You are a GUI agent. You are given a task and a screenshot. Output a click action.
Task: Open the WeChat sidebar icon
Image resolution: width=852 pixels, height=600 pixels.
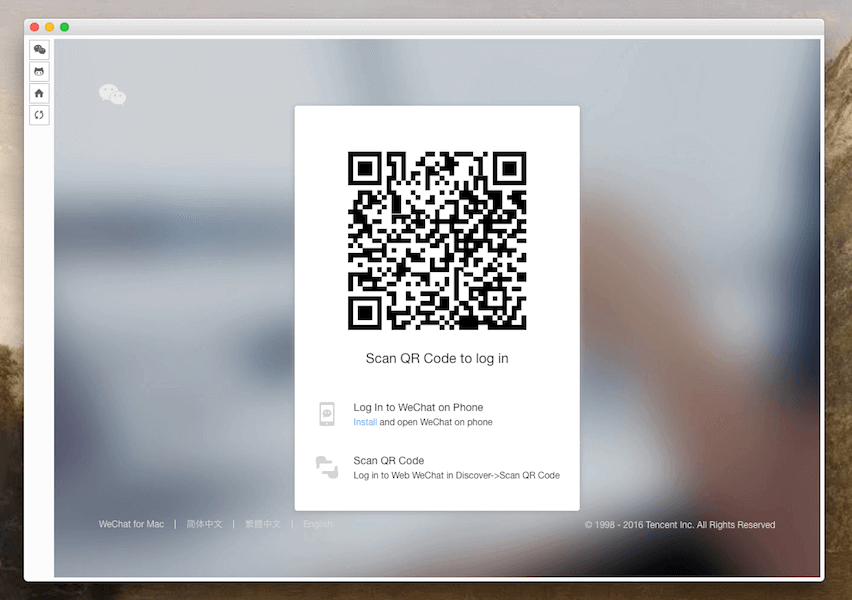39,50
